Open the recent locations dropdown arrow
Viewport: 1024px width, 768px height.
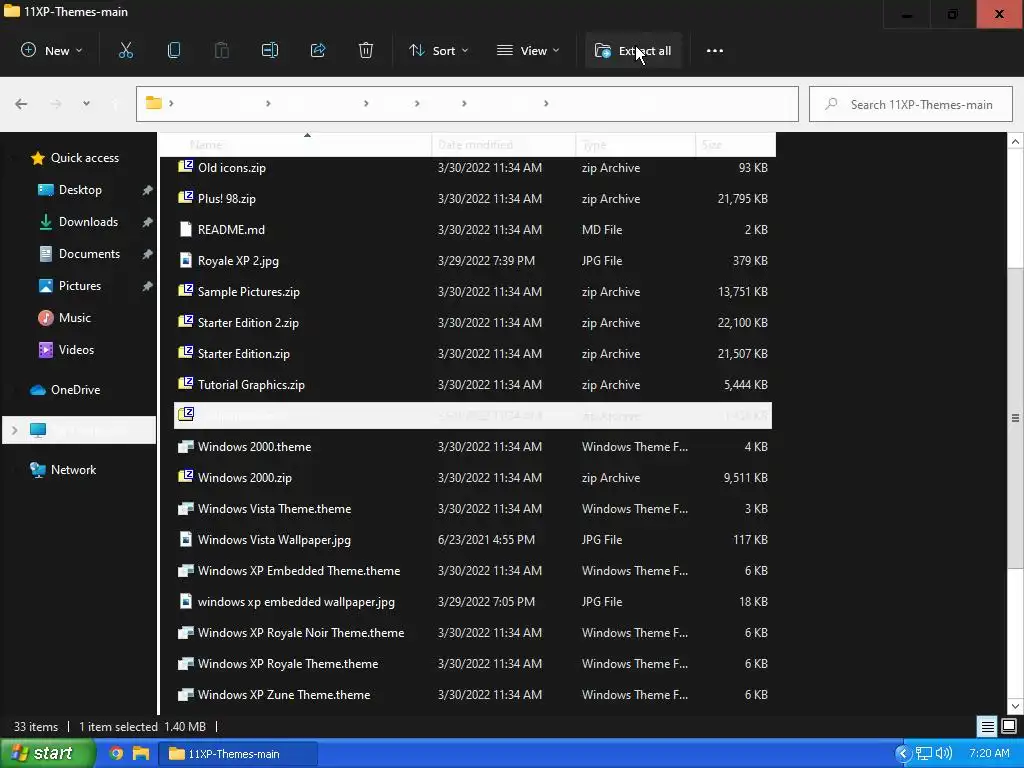click(x=86, y=104)
